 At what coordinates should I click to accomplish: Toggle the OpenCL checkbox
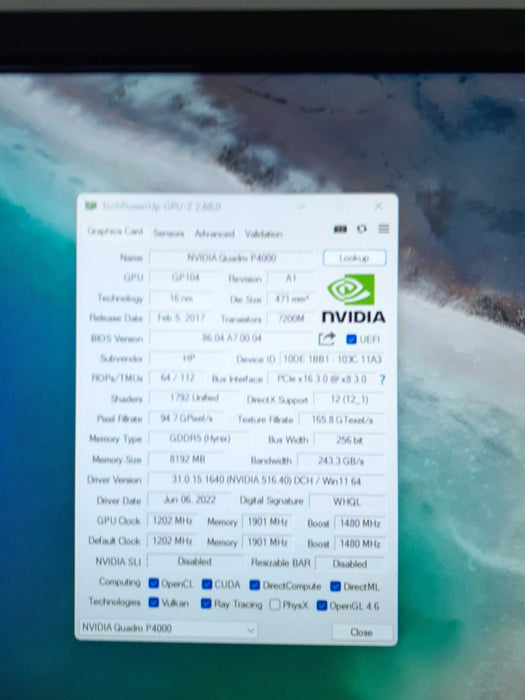[154, 583]
